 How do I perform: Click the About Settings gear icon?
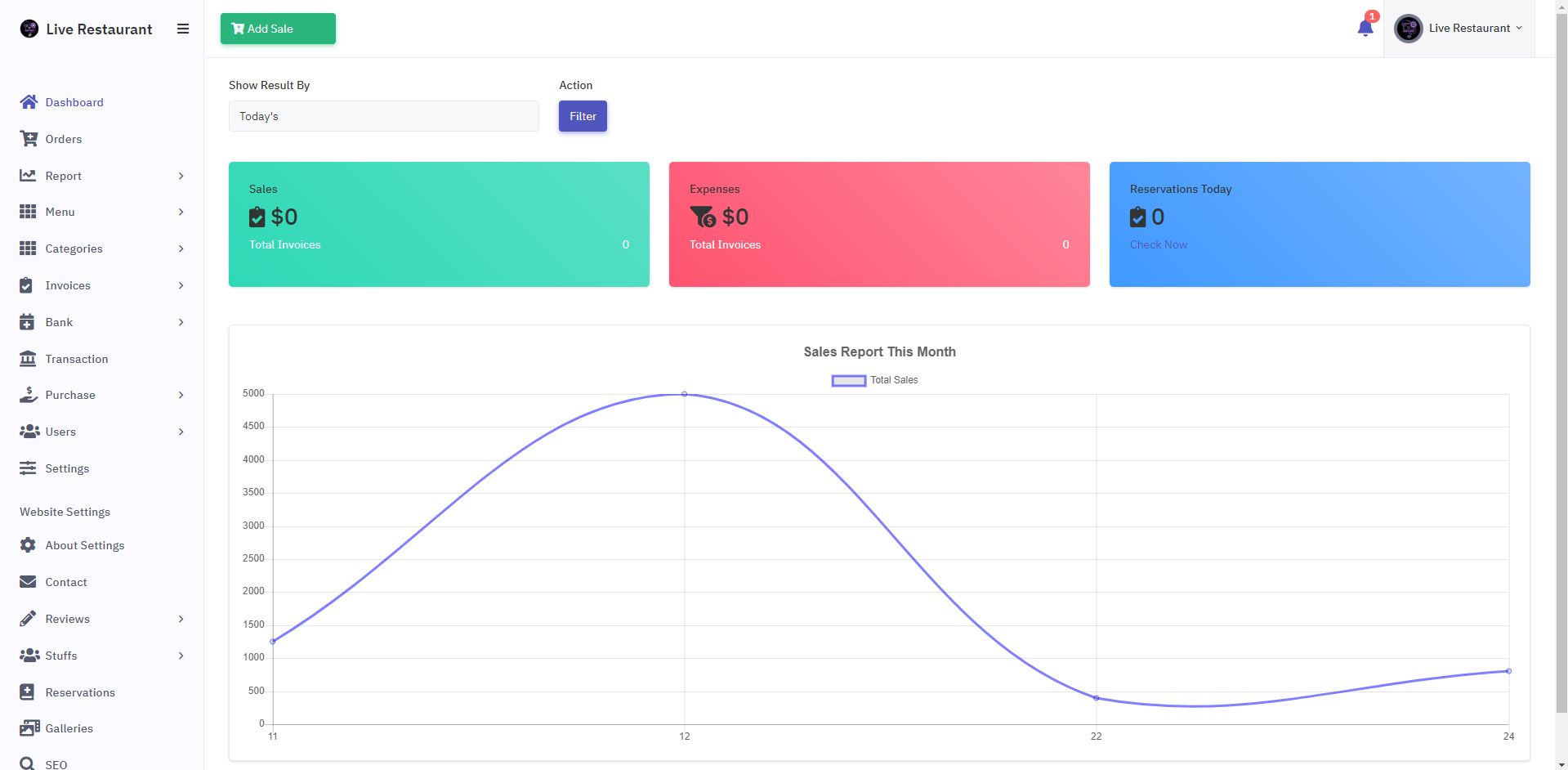(x=28, y=545)
